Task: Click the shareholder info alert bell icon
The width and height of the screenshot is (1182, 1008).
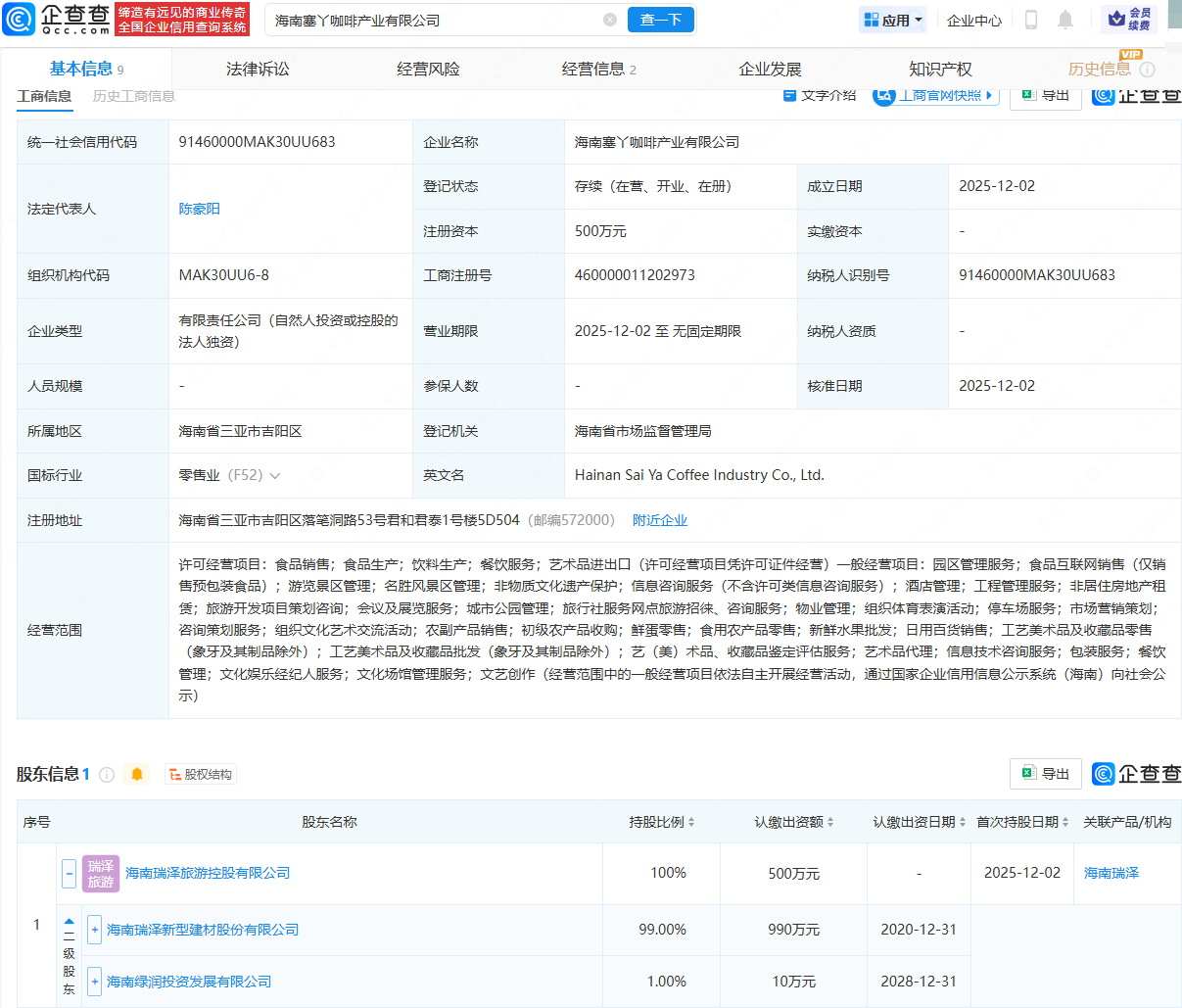Action: [x=137, y=775]
